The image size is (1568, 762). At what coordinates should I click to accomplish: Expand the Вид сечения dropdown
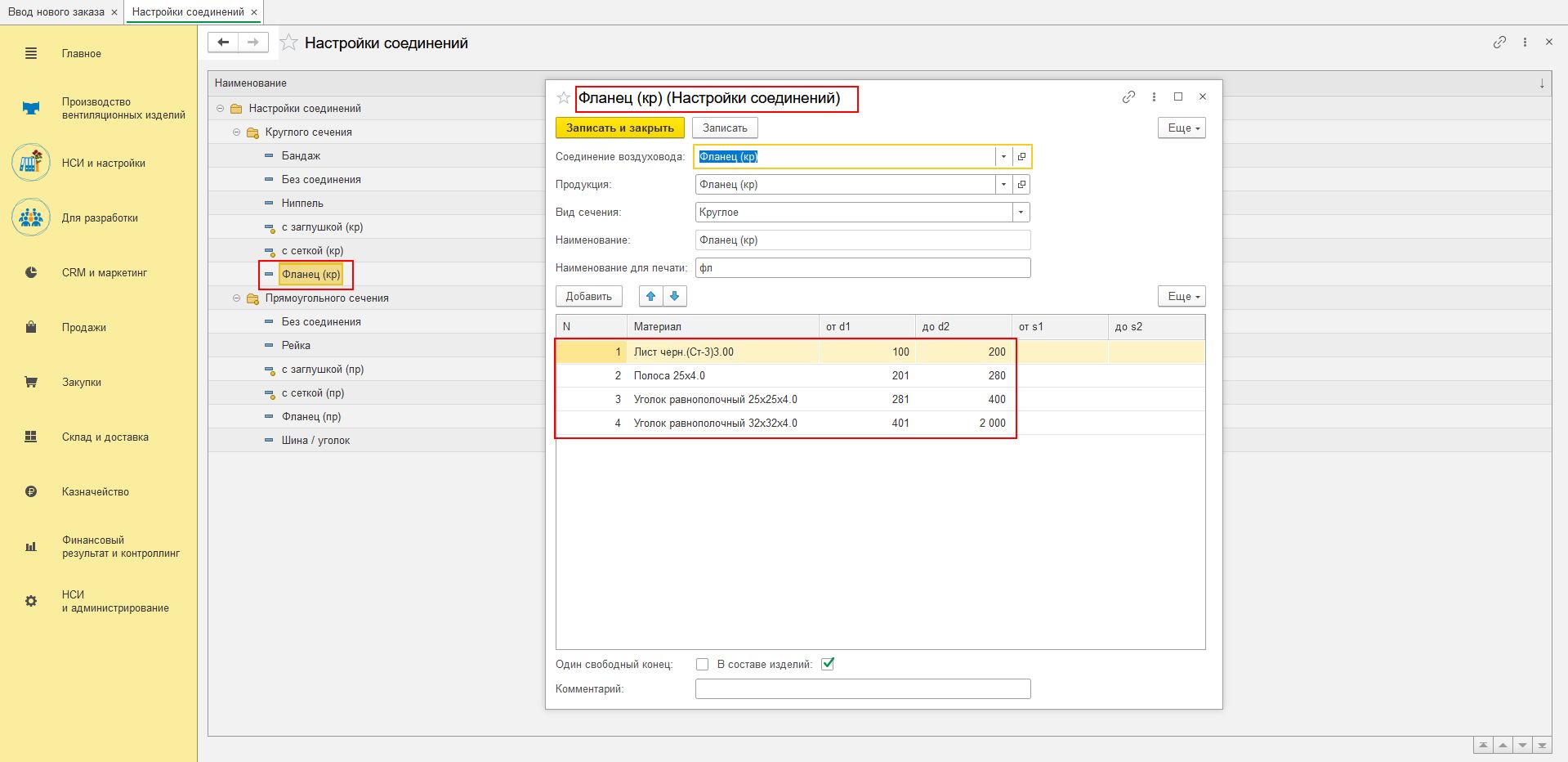click(x=1021, y=213)
